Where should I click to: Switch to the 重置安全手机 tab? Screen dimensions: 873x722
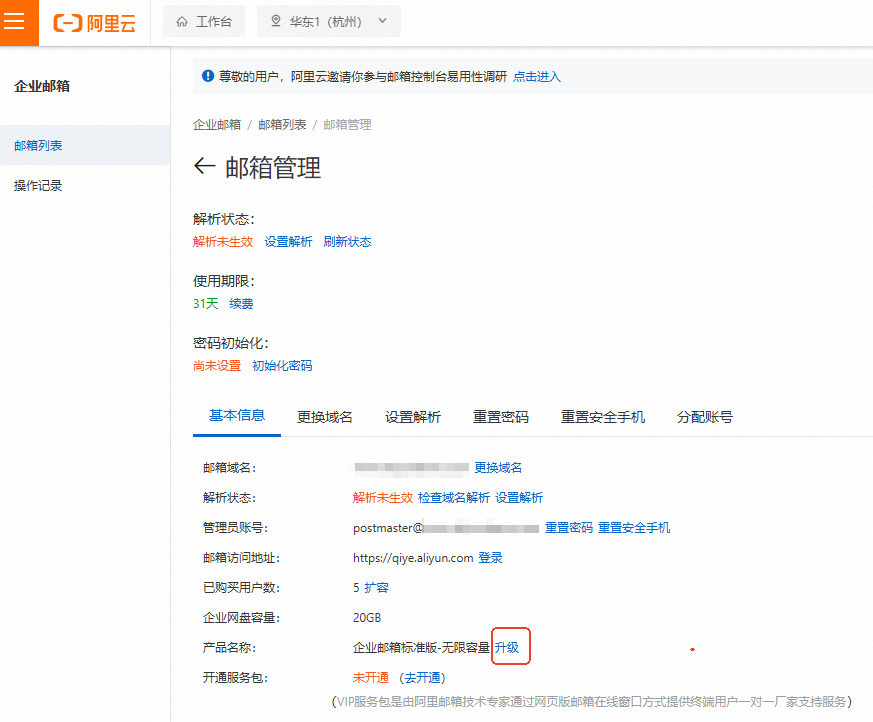coord(603,417)
